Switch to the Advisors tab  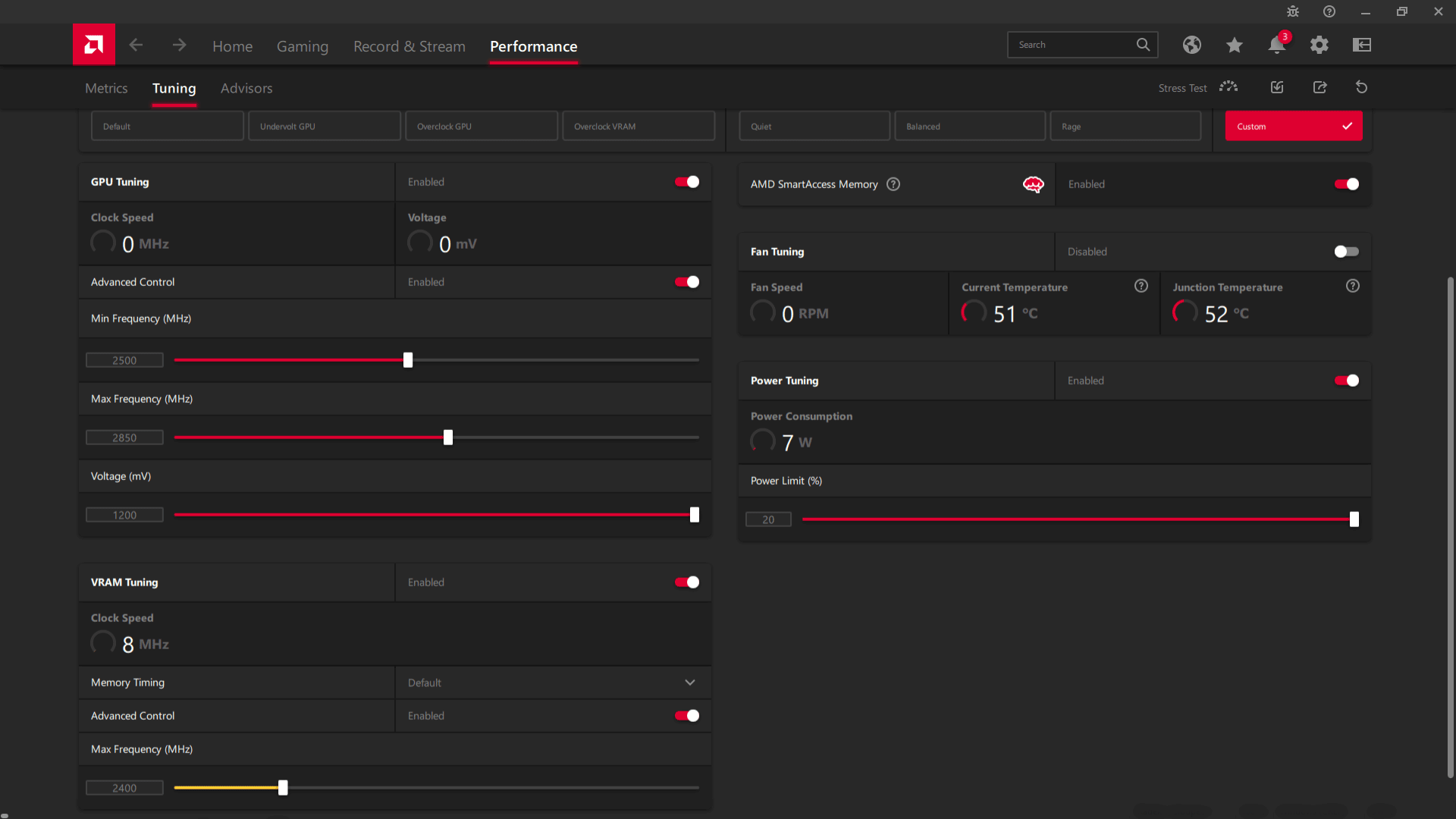pyautogui.click(x=247, y=88)
